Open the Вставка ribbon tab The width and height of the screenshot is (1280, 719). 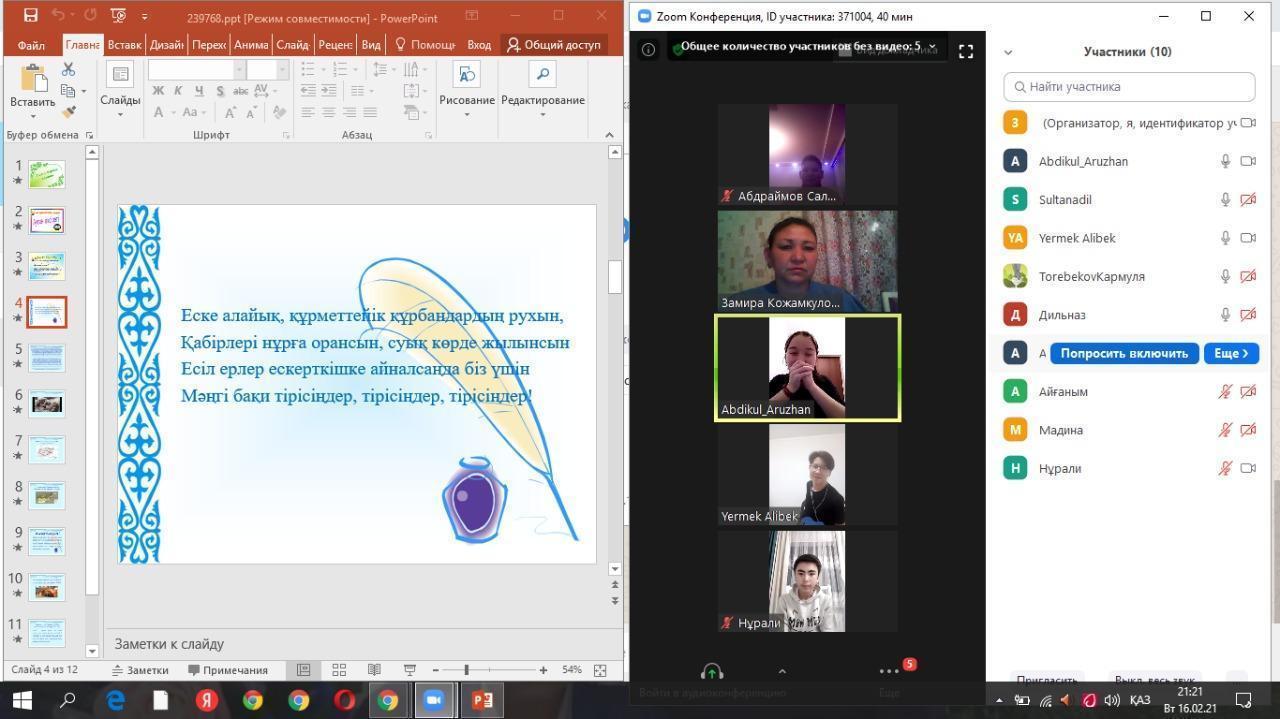point(125,45)
